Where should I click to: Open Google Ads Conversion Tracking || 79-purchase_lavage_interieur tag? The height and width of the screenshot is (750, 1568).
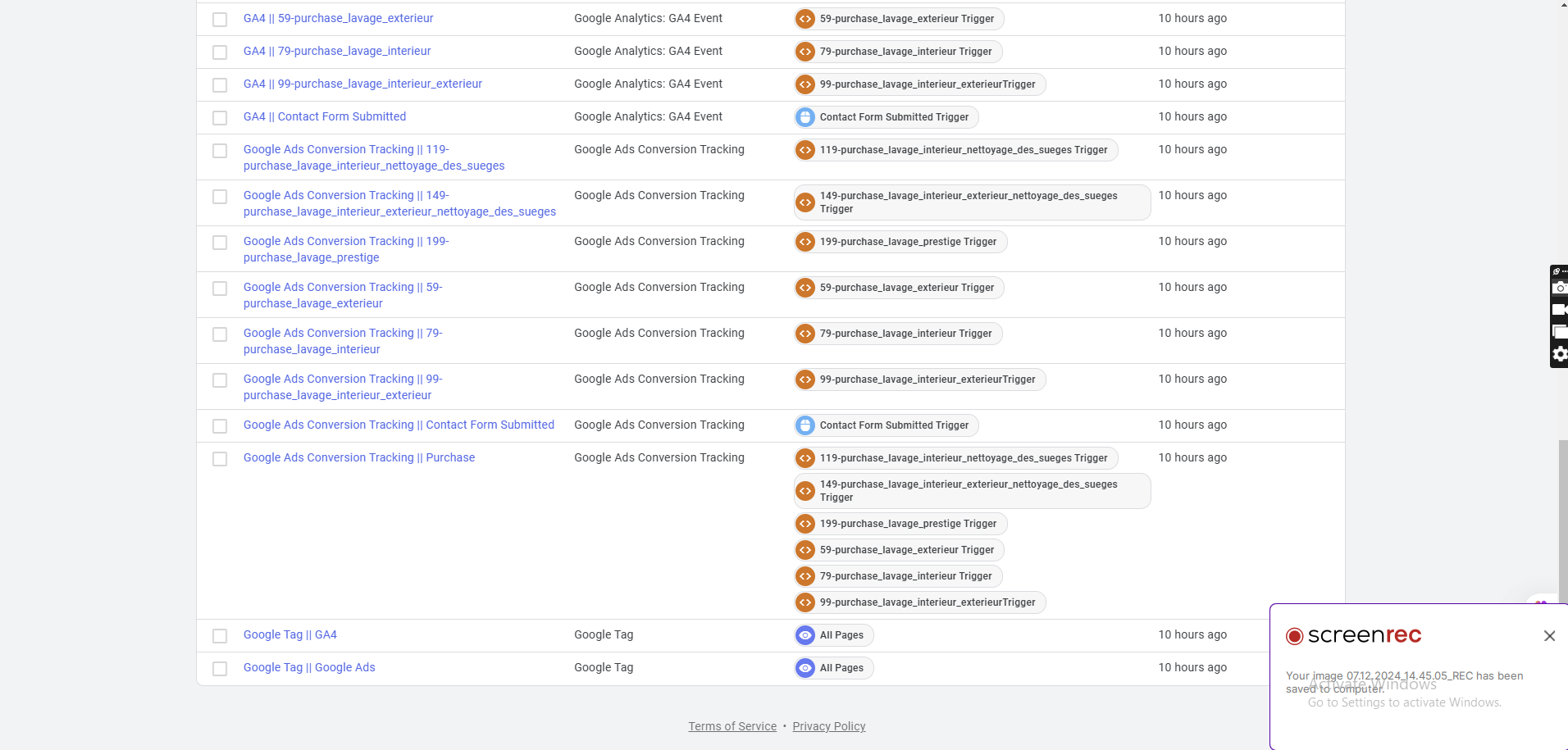[x=343, y=341]
